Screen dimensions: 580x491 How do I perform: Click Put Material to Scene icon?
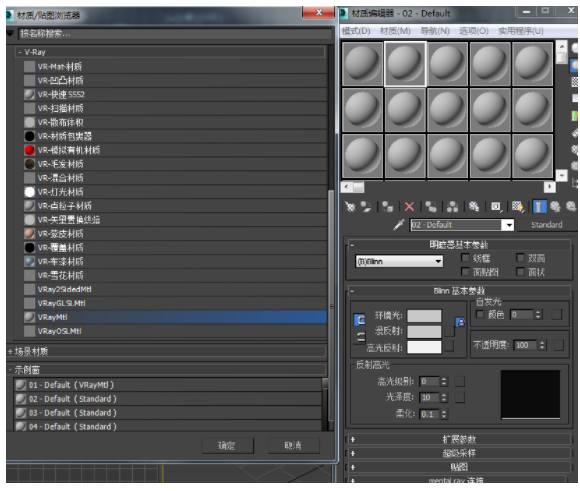(366, 206)
